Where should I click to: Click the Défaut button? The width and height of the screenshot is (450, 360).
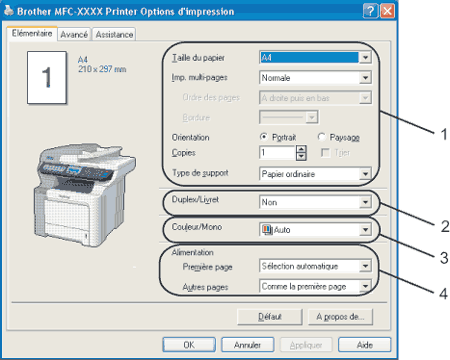point(270,317)
